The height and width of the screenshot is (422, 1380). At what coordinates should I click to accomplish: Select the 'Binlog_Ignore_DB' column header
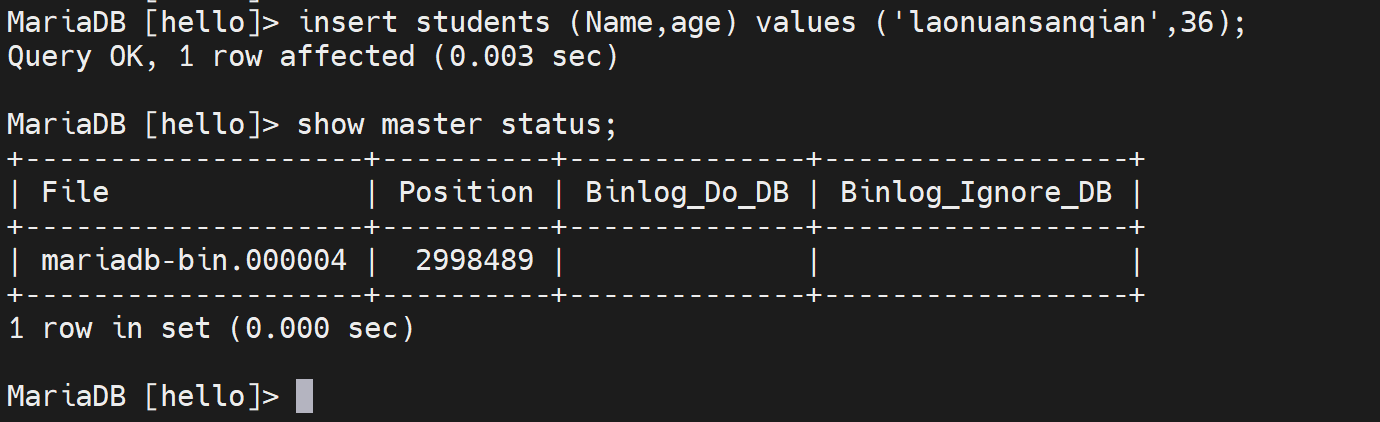click(976, 192)
